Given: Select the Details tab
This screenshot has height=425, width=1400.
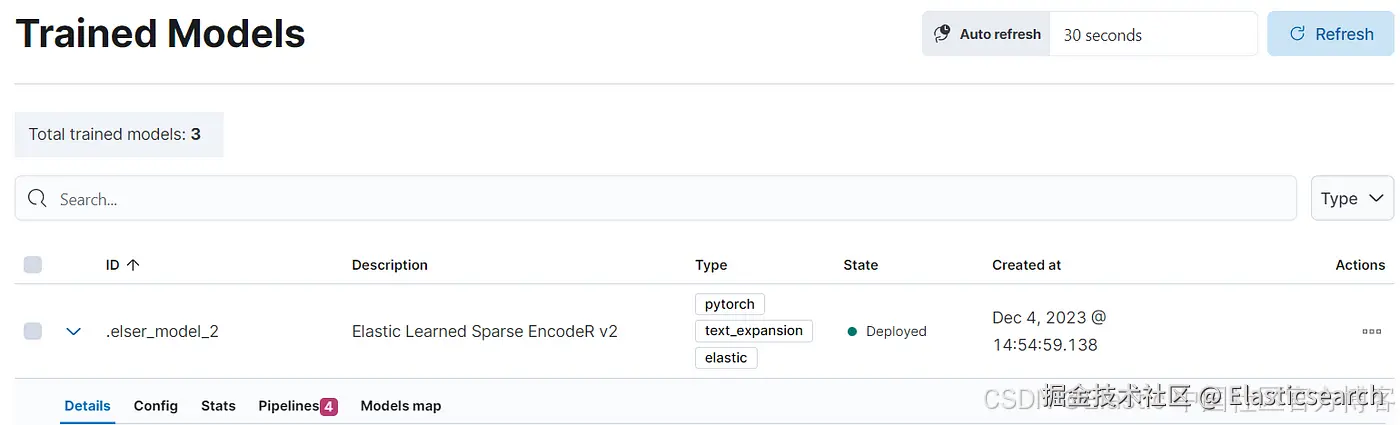Looking at the screenshot, I should (87, 406).
